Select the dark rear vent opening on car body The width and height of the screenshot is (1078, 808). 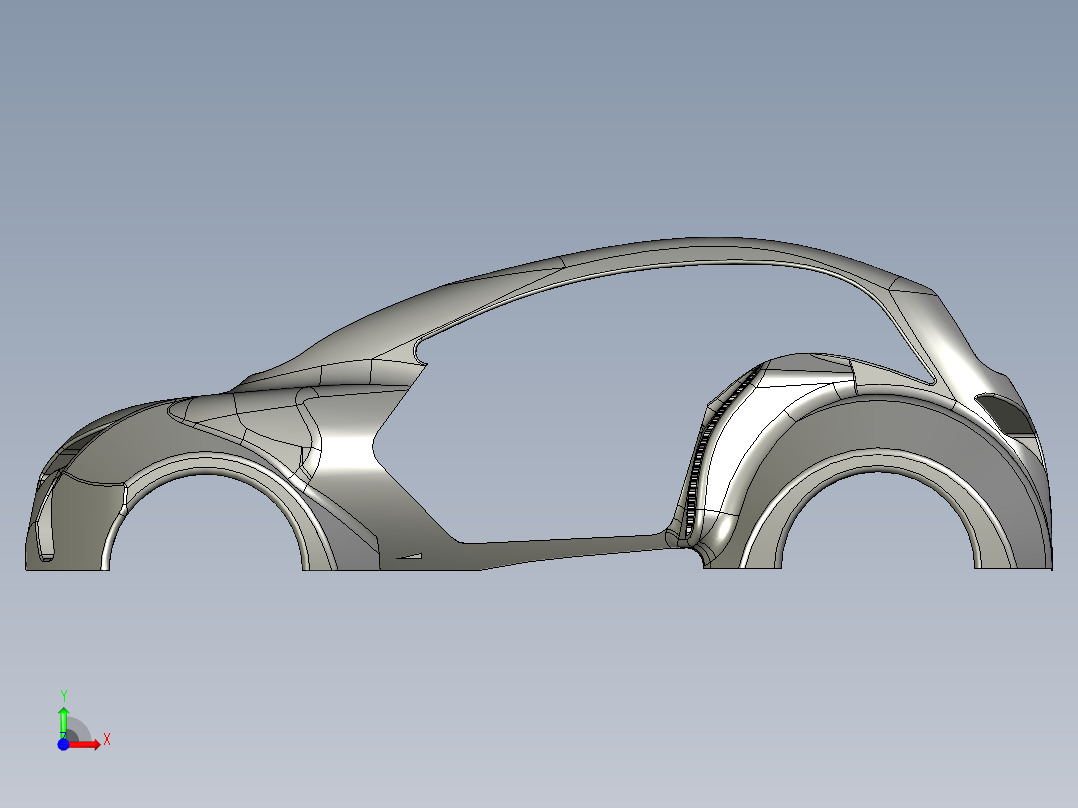click(x=1006, y=415)
